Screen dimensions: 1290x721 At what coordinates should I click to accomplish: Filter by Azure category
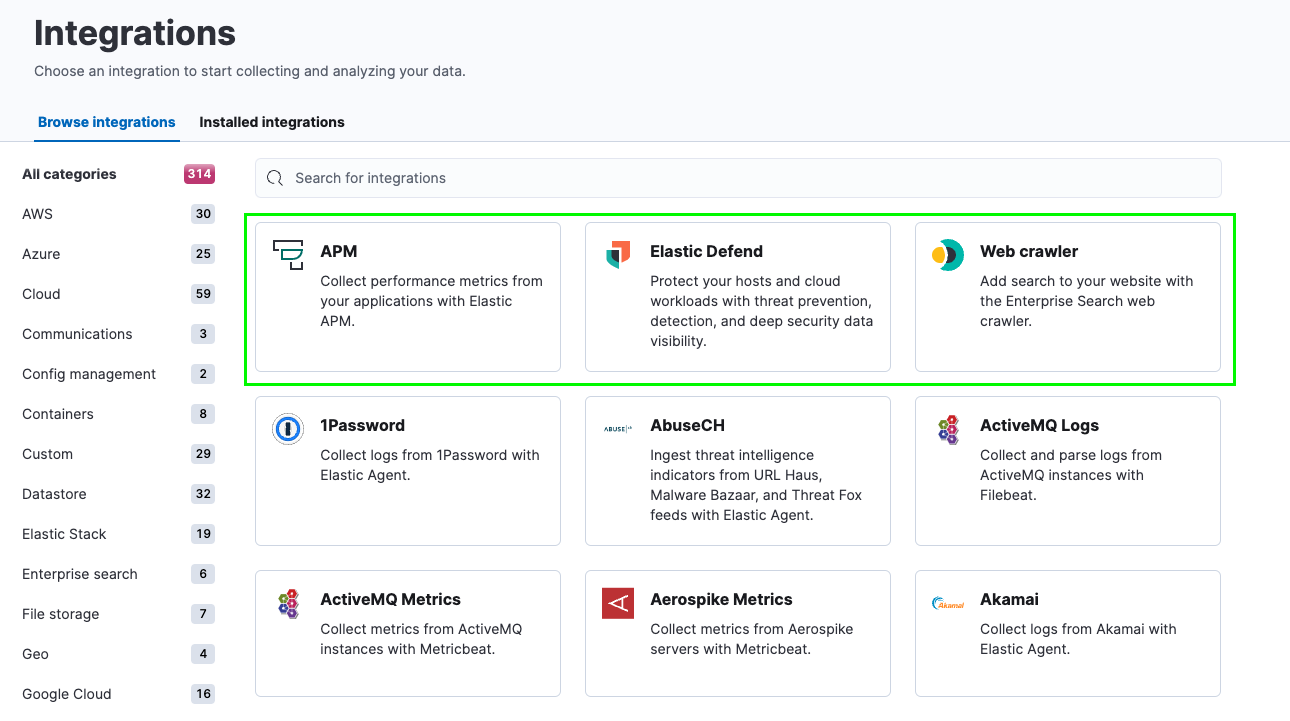pos(41,254)
